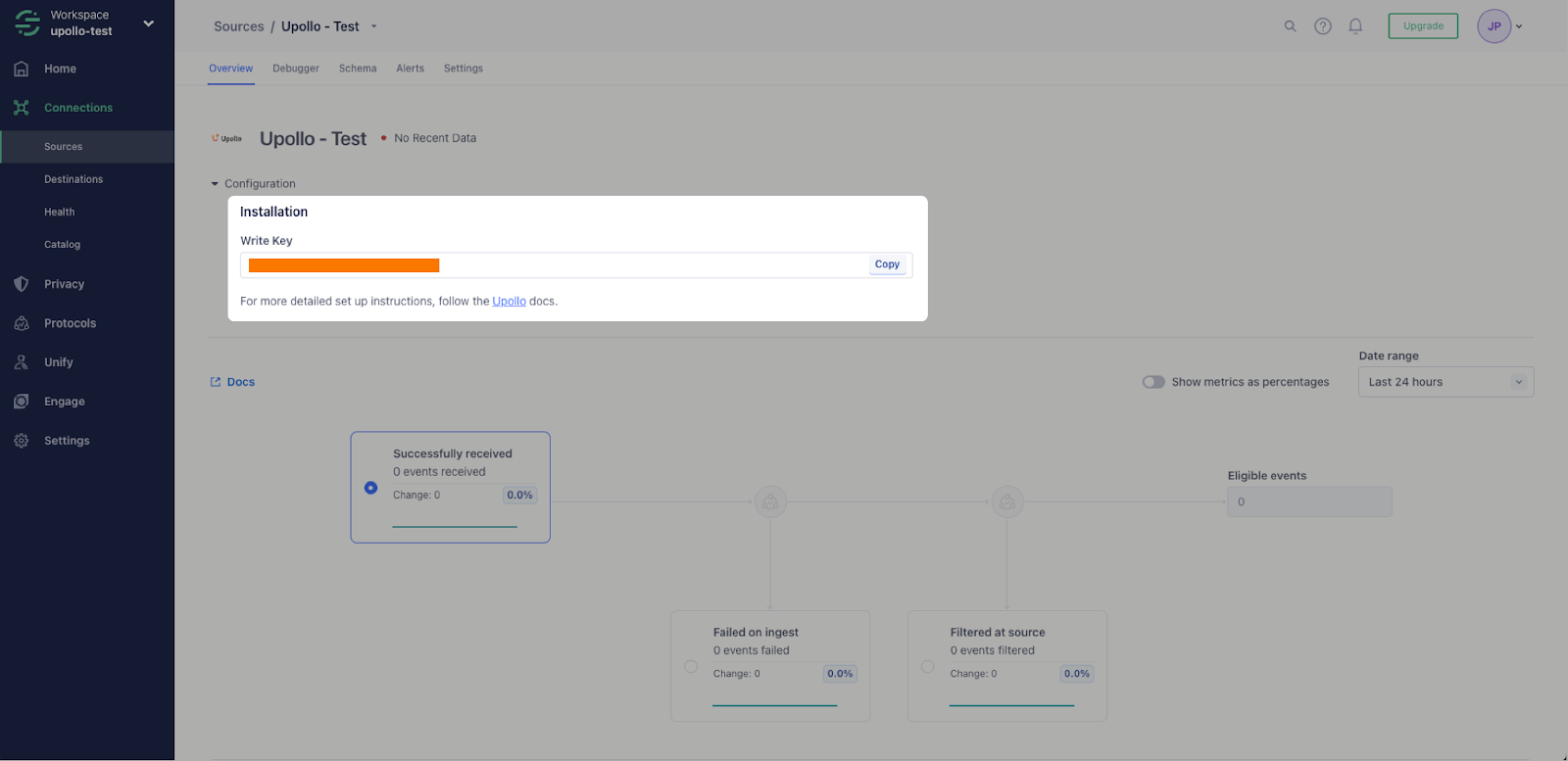The height and width of the screenshot is (761, 1568).
Task: Click the Engage icon in sidebar
Action: pyautogui.click(x=21, y=402)
